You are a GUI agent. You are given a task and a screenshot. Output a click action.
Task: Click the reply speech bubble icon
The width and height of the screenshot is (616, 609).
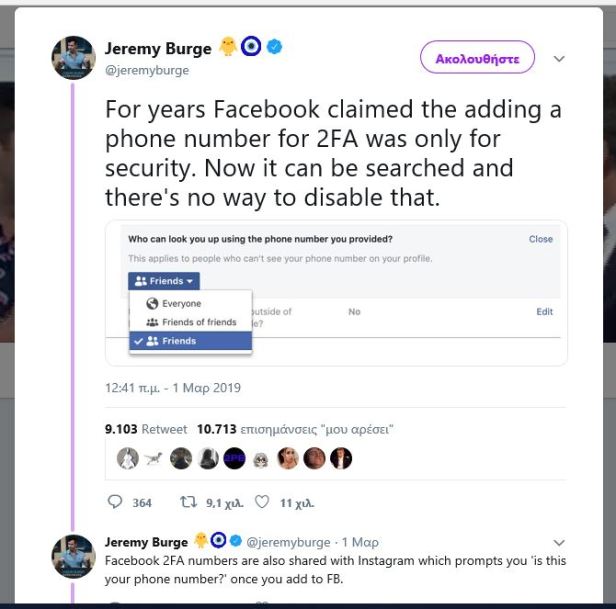115,502
